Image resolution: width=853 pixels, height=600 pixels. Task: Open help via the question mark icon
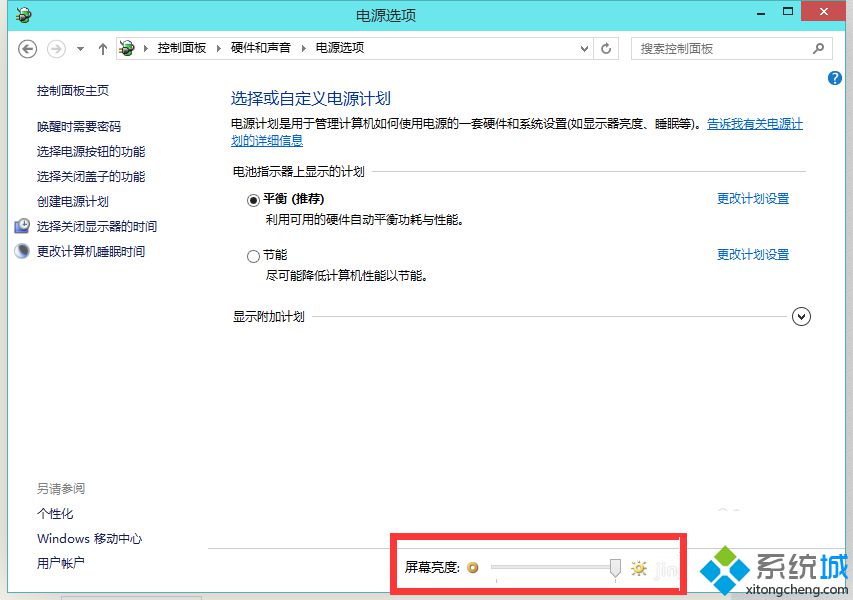tap(834, 78)
